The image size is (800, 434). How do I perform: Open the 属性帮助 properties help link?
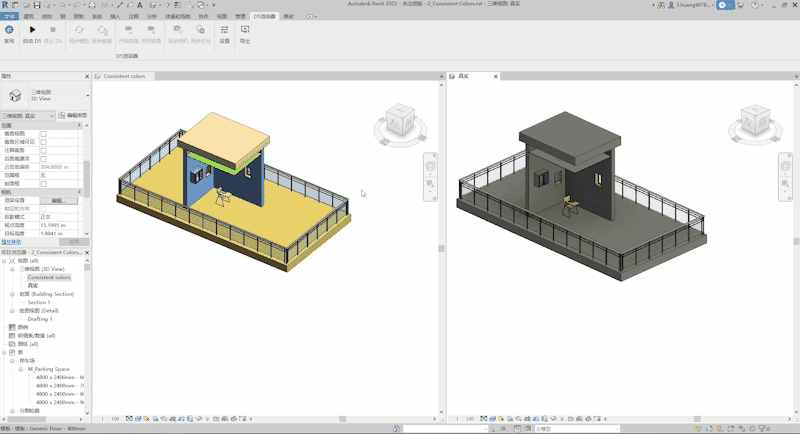pos(13,241)
